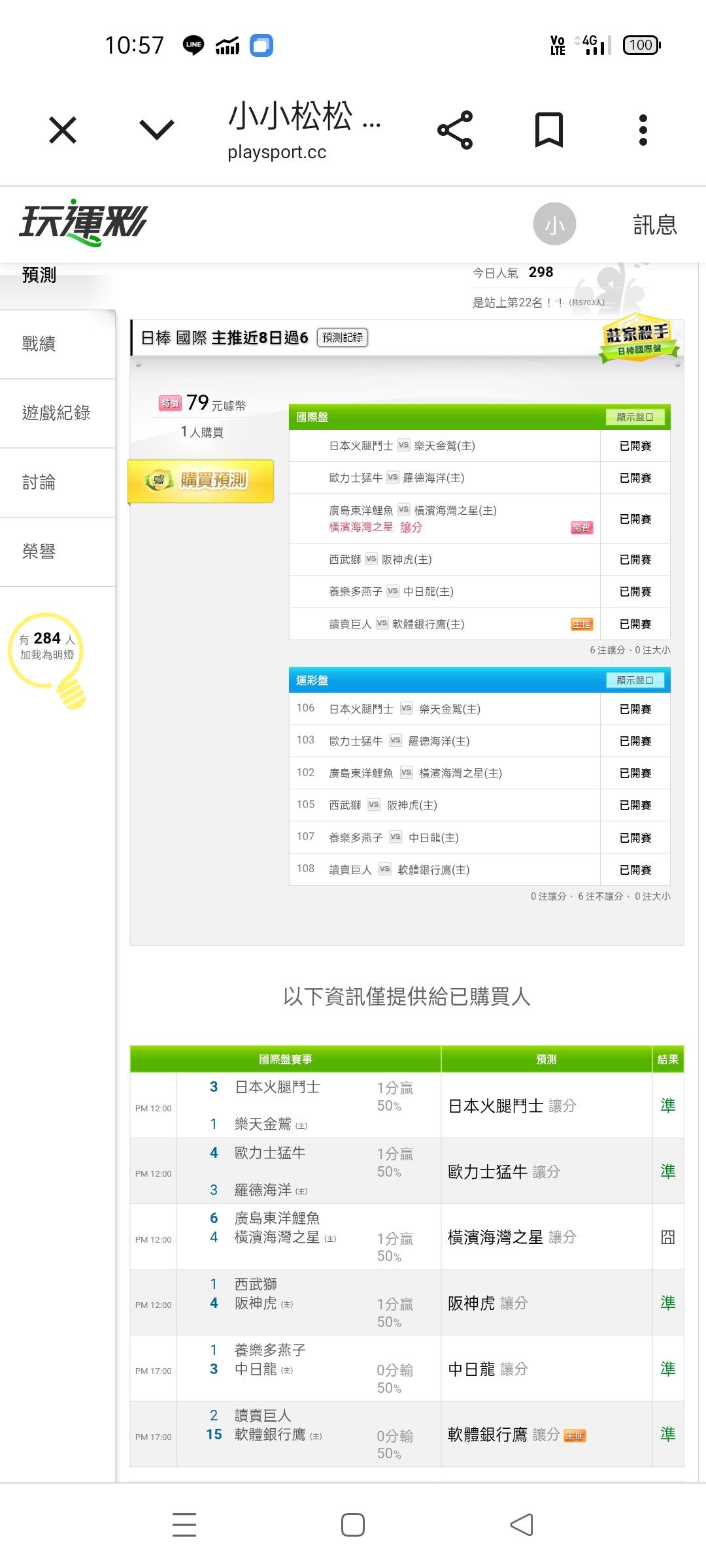Tap the 特價 price tag icon
706x1568 pixels.
click(170, 404)
